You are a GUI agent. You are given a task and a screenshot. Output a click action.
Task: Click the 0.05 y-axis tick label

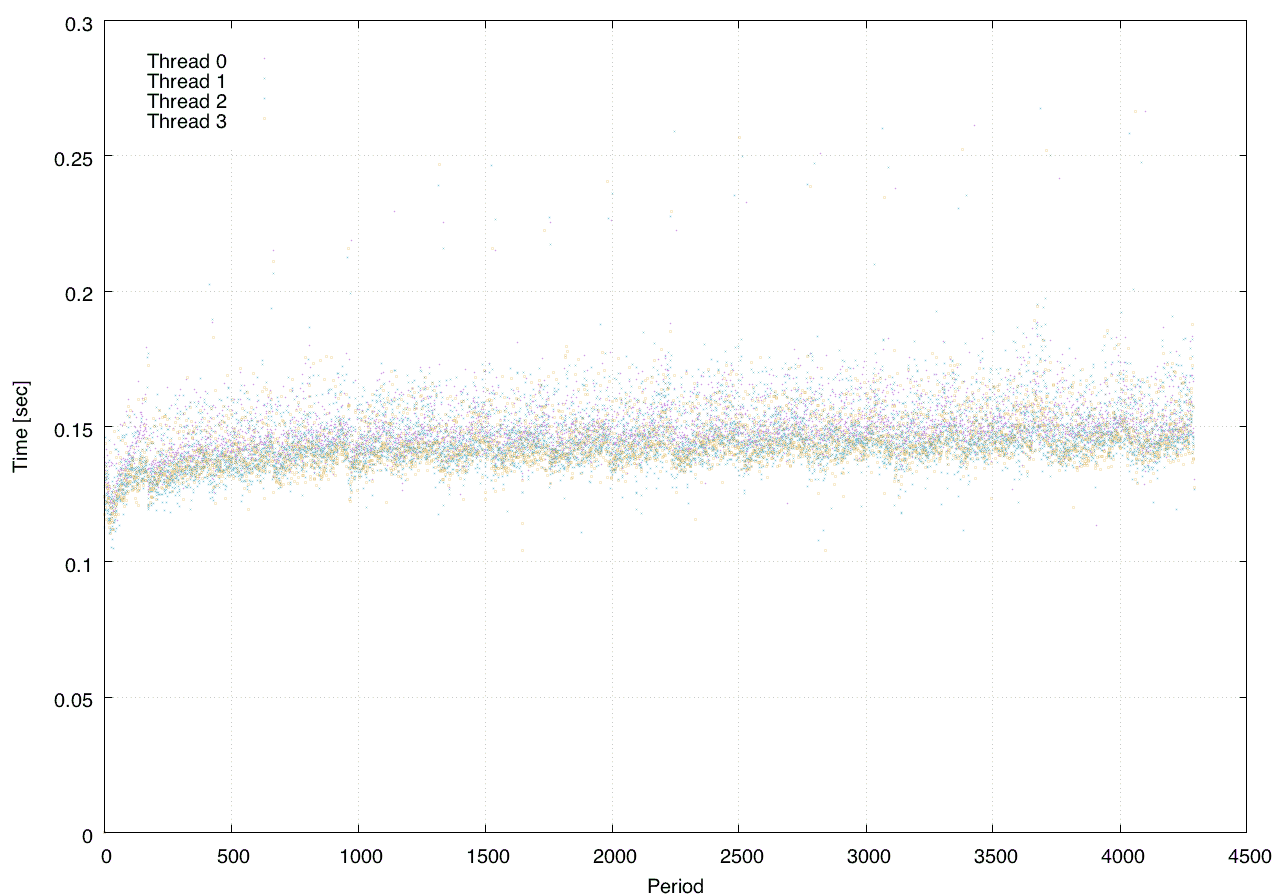tap(73, 698)
